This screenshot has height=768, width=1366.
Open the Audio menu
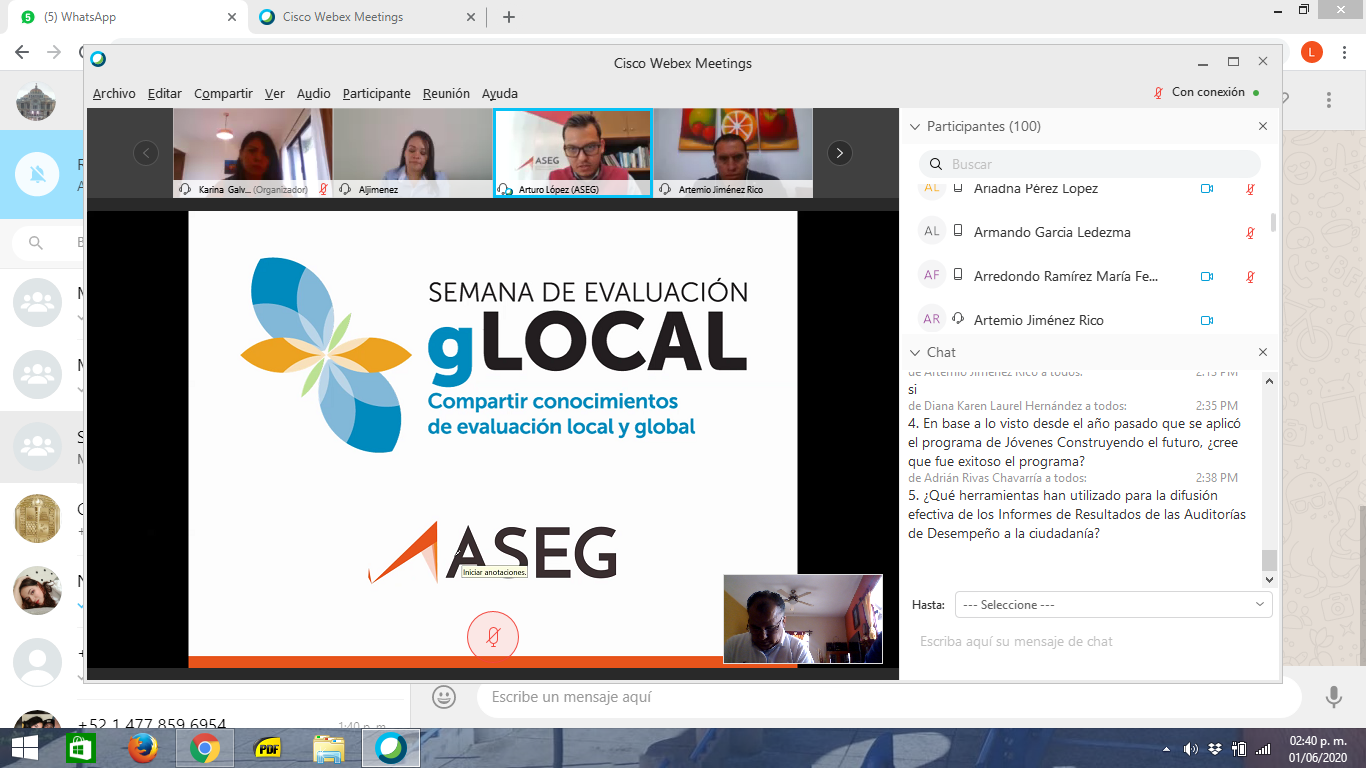tap(314, 94)
